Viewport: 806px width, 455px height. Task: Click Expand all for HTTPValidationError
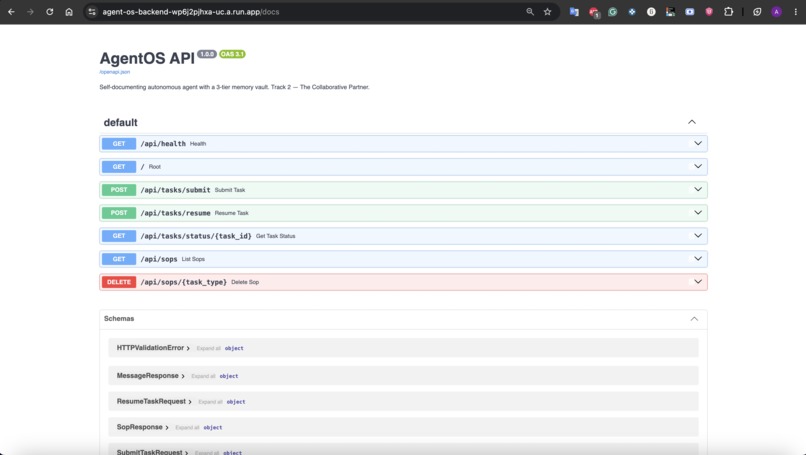[208, 349]
